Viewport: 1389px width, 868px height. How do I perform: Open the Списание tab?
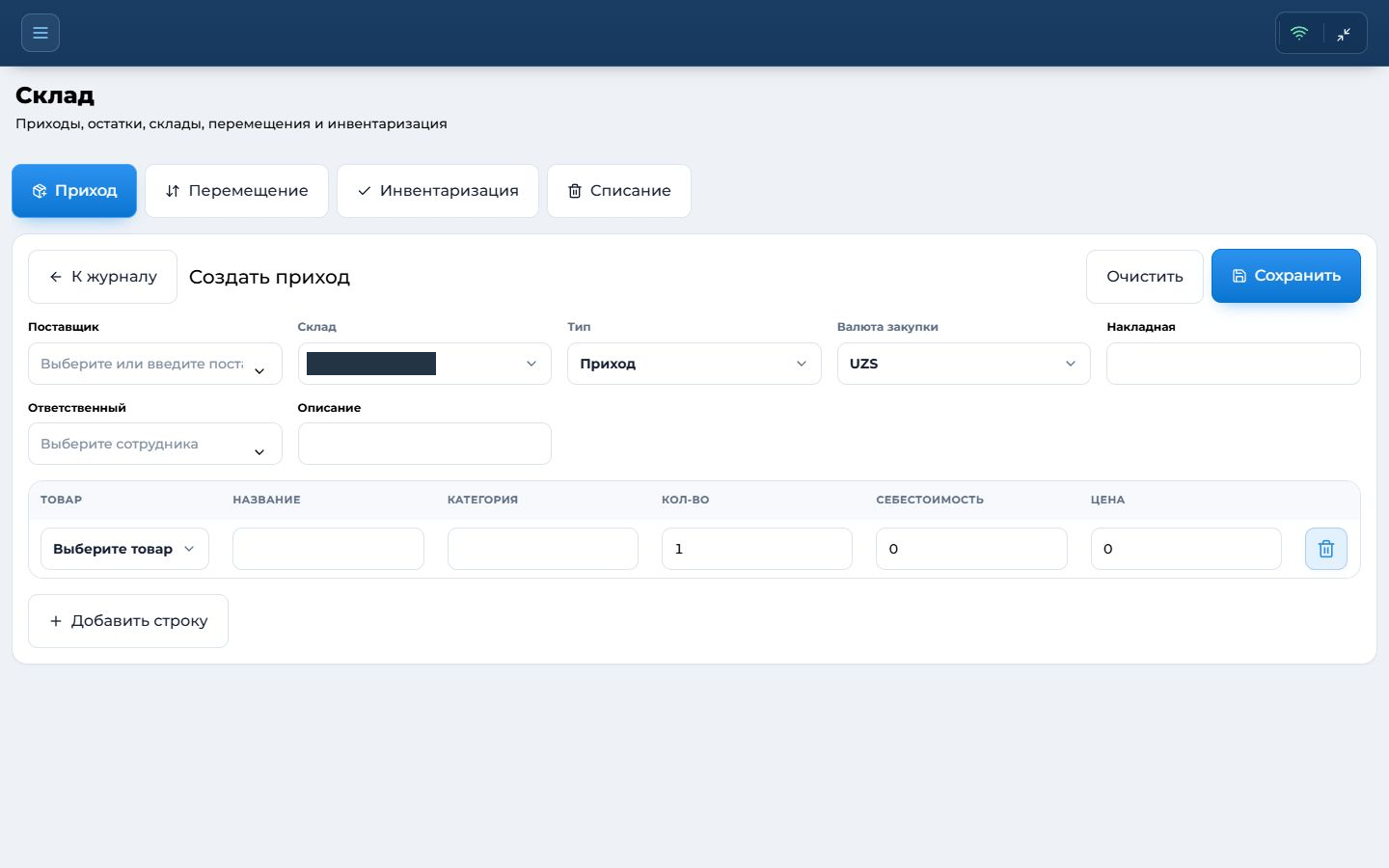pyautogui.click(x=619, y=191)
